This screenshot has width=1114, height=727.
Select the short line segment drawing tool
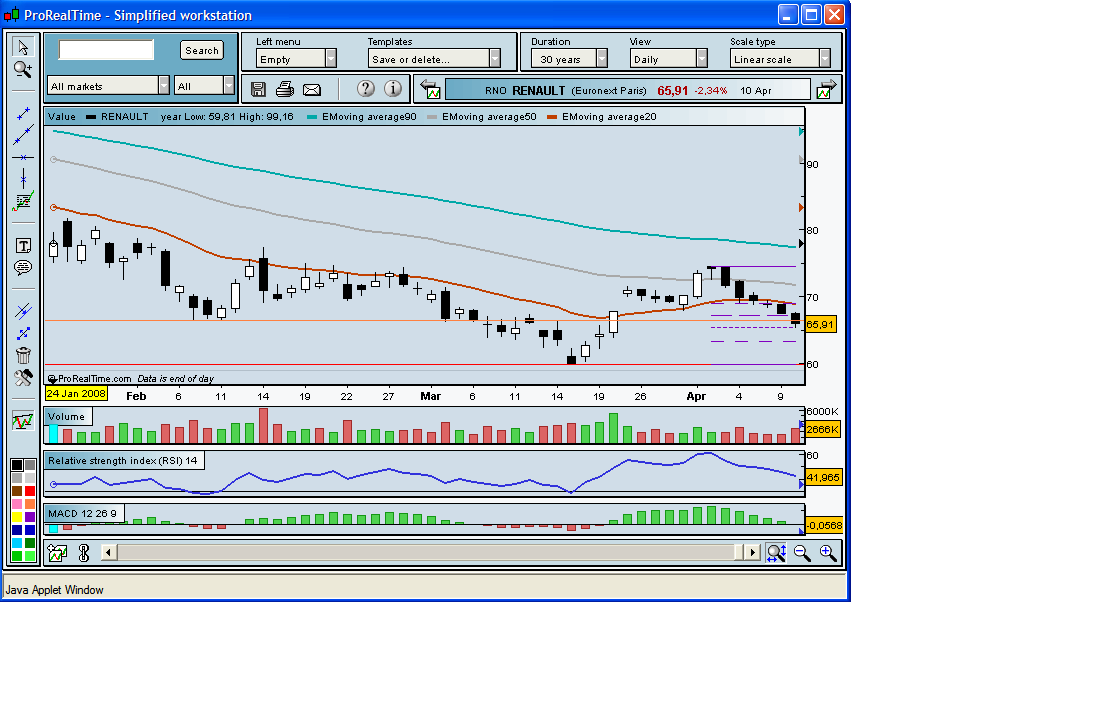23,113
